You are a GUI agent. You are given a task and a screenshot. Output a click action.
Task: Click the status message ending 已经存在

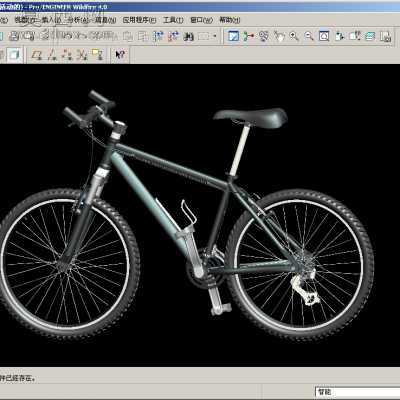coord(17,378)
